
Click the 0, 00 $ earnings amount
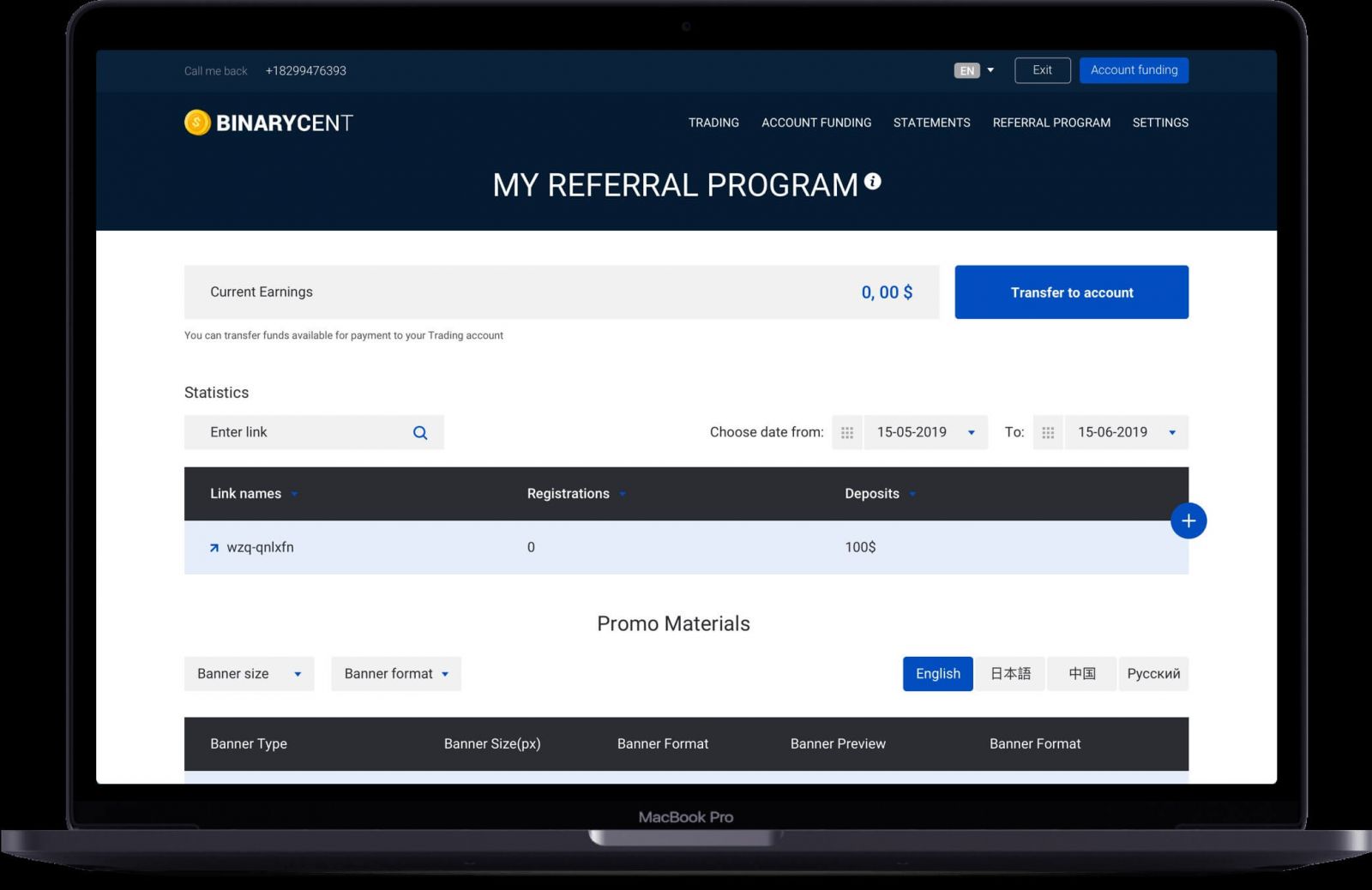887,292
